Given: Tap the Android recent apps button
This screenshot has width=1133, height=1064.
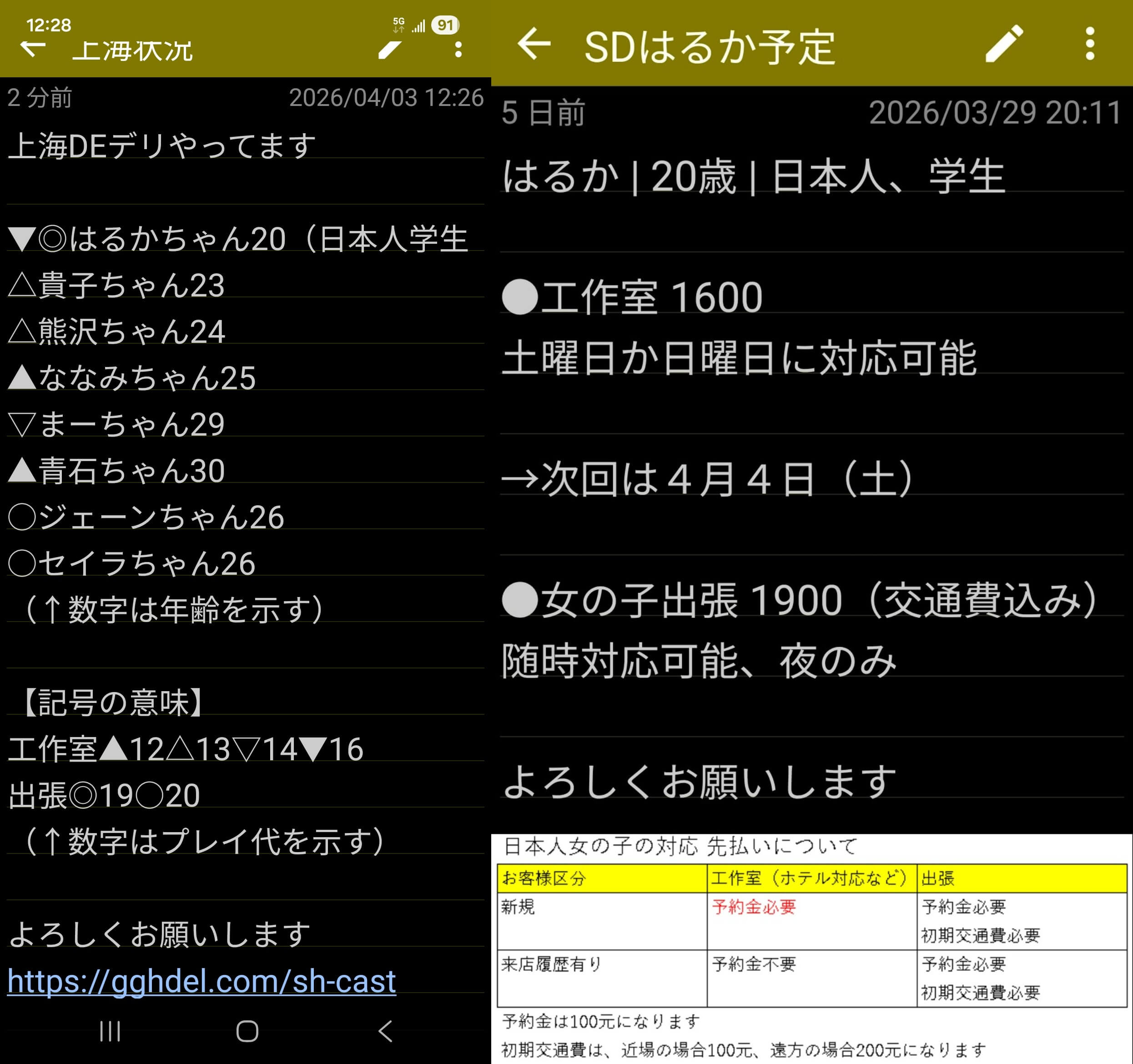Looking at the screenshot, I should pos(110,1031).
